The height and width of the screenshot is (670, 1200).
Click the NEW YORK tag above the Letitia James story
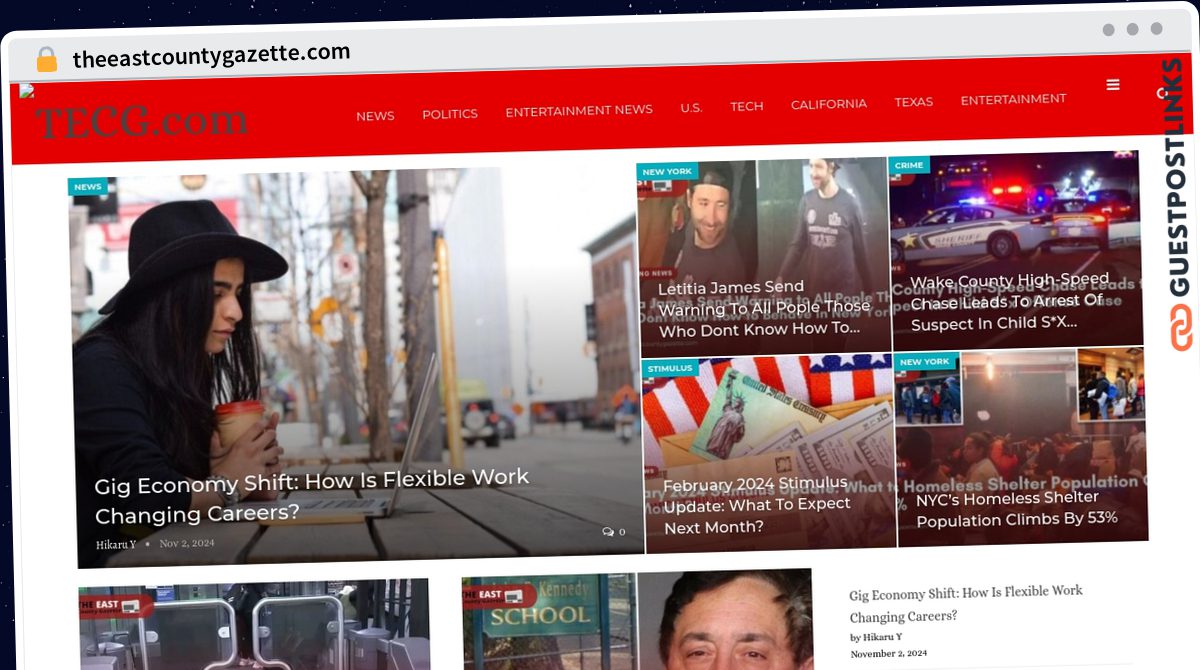pyautogui.click(x=667, y=172)
